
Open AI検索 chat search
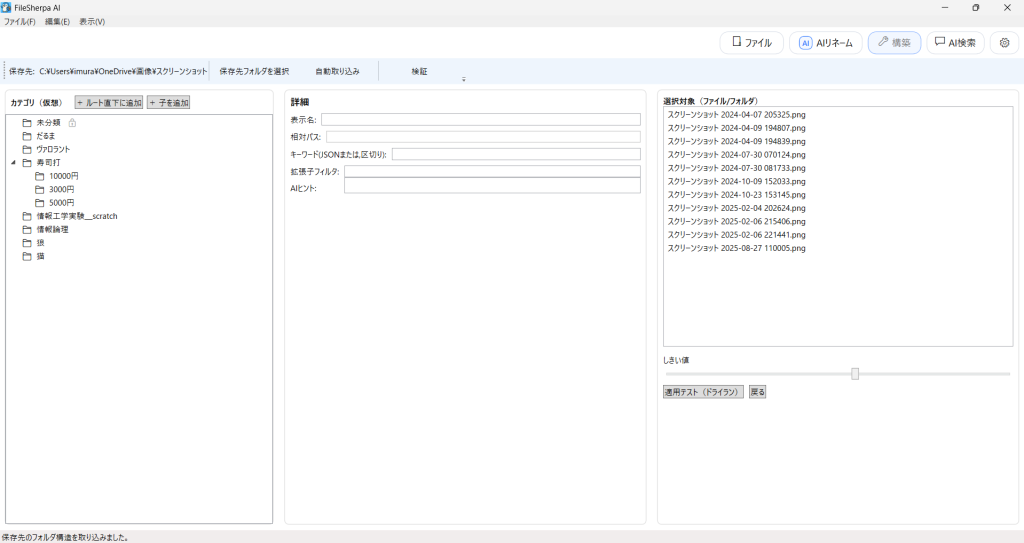tap(955, 43)
